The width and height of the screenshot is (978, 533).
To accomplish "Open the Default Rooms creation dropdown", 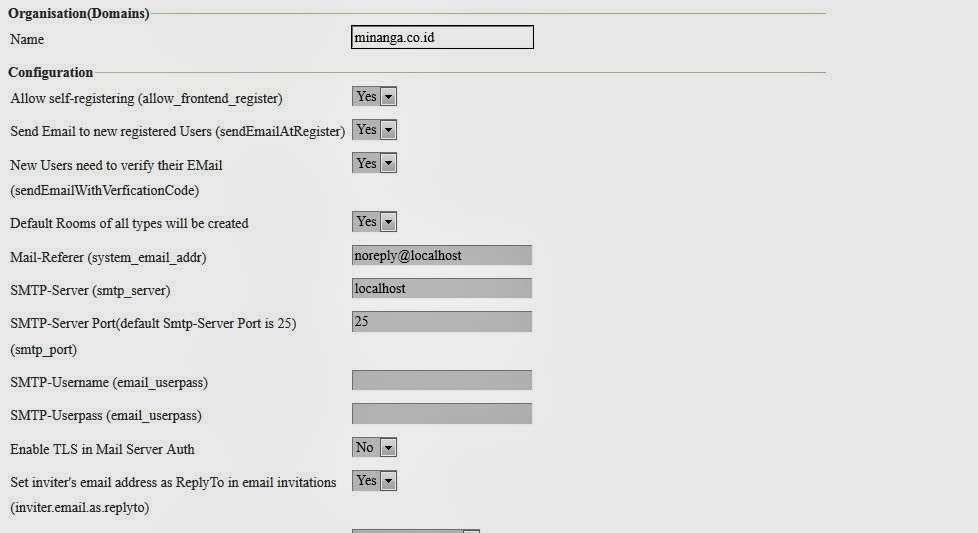I will [375, 222].
